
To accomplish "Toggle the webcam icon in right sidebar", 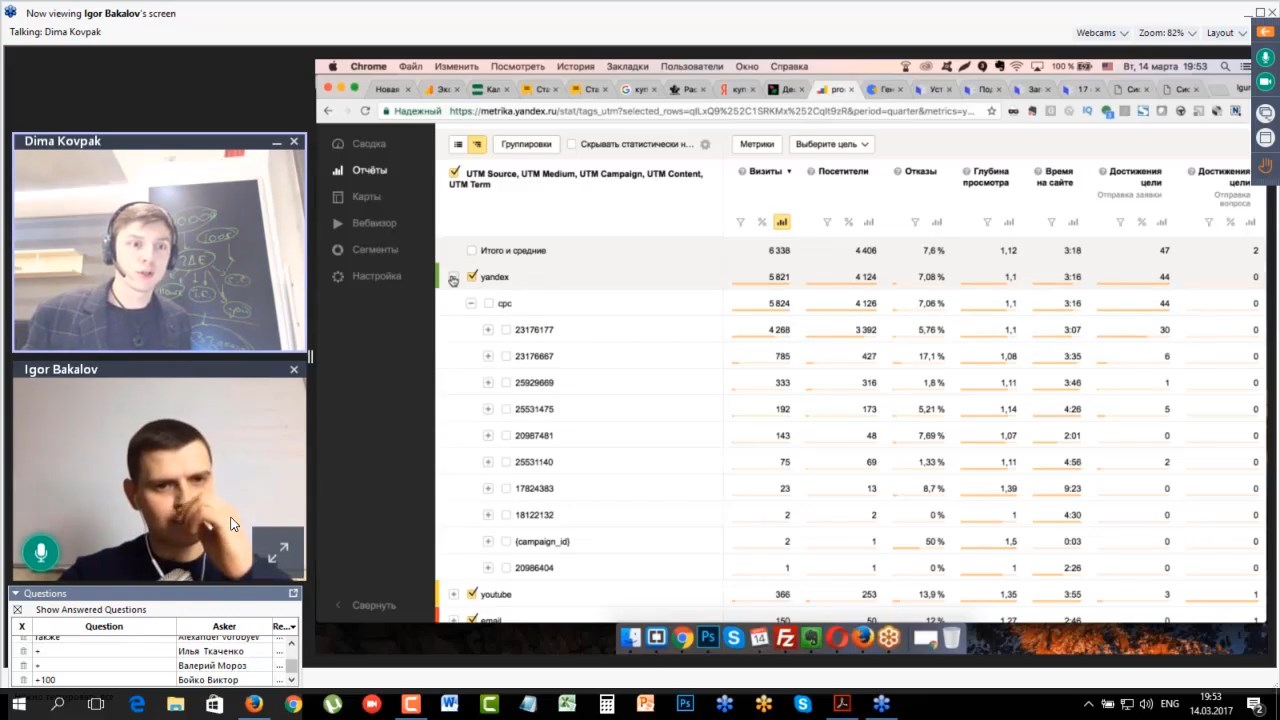I will tap(1266, 81).
